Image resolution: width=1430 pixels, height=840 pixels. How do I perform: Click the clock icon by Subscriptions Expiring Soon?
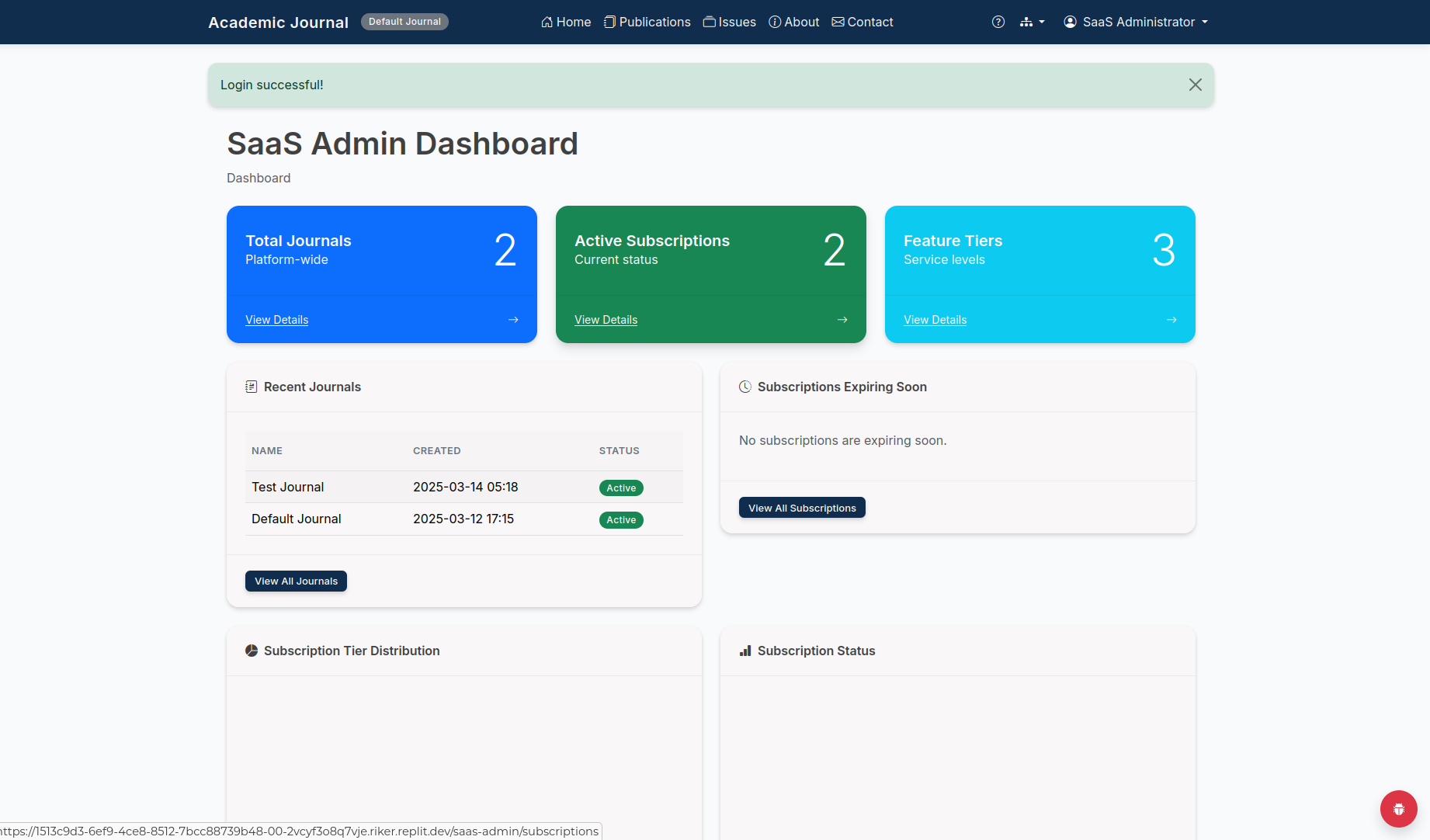pyautogui.click(x=745, y=387)
